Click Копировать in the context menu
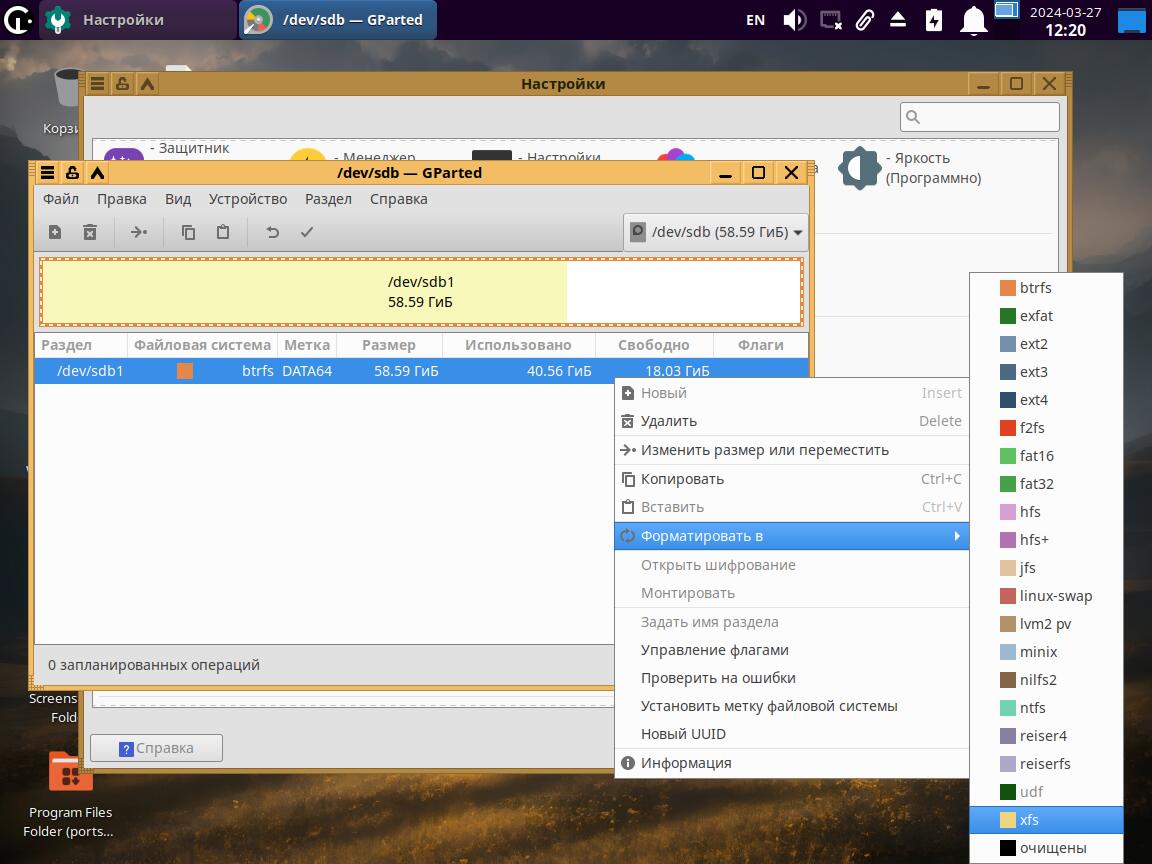1152x864 pixels. pos(791,479)
